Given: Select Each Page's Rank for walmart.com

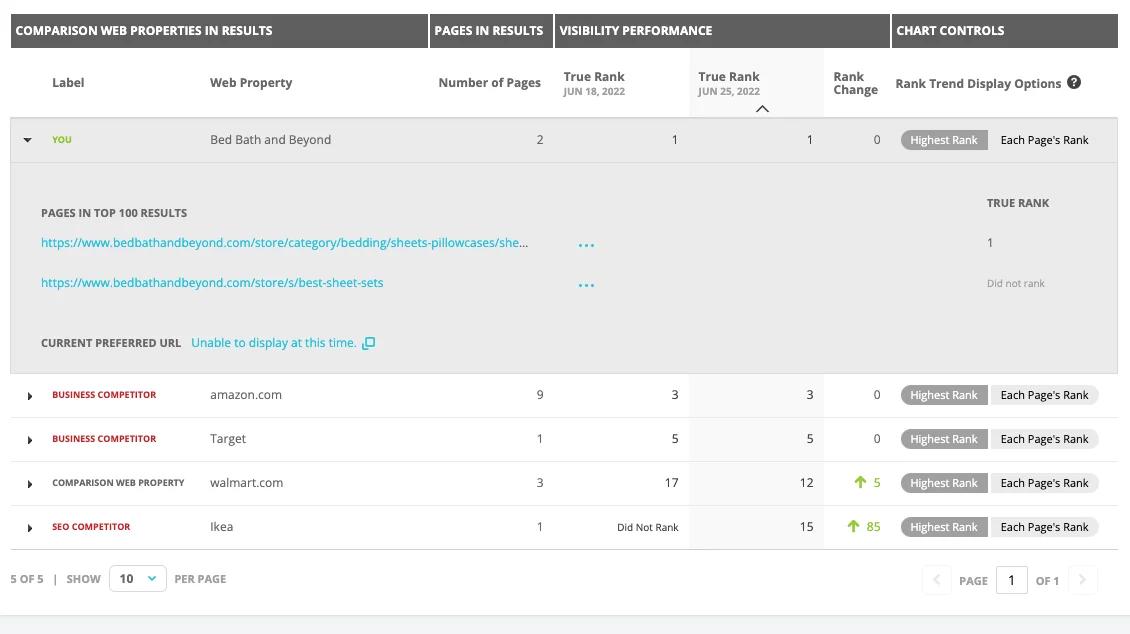Looking at the screenshot, I should 1044,483.
